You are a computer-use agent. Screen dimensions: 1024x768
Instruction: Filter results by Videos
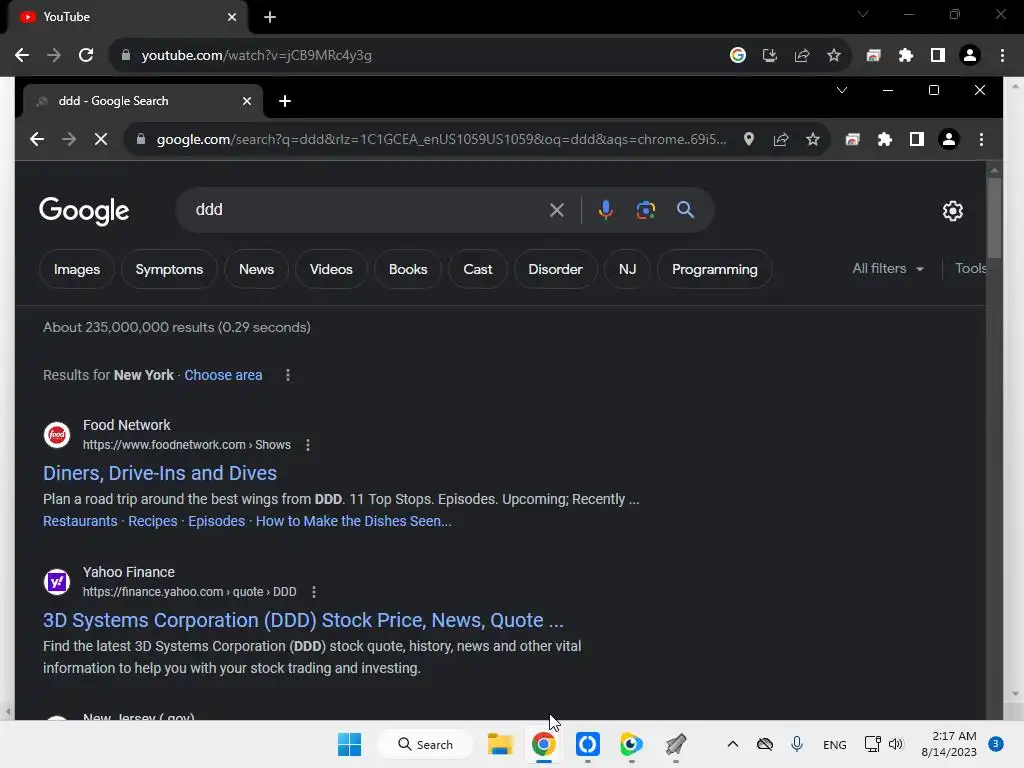[x=331, y=269]
